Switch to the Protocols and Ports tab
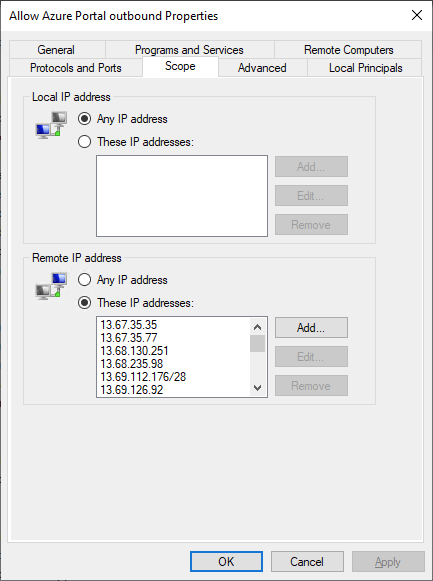This screenshot has height=581, width=433. pos(76,68)
